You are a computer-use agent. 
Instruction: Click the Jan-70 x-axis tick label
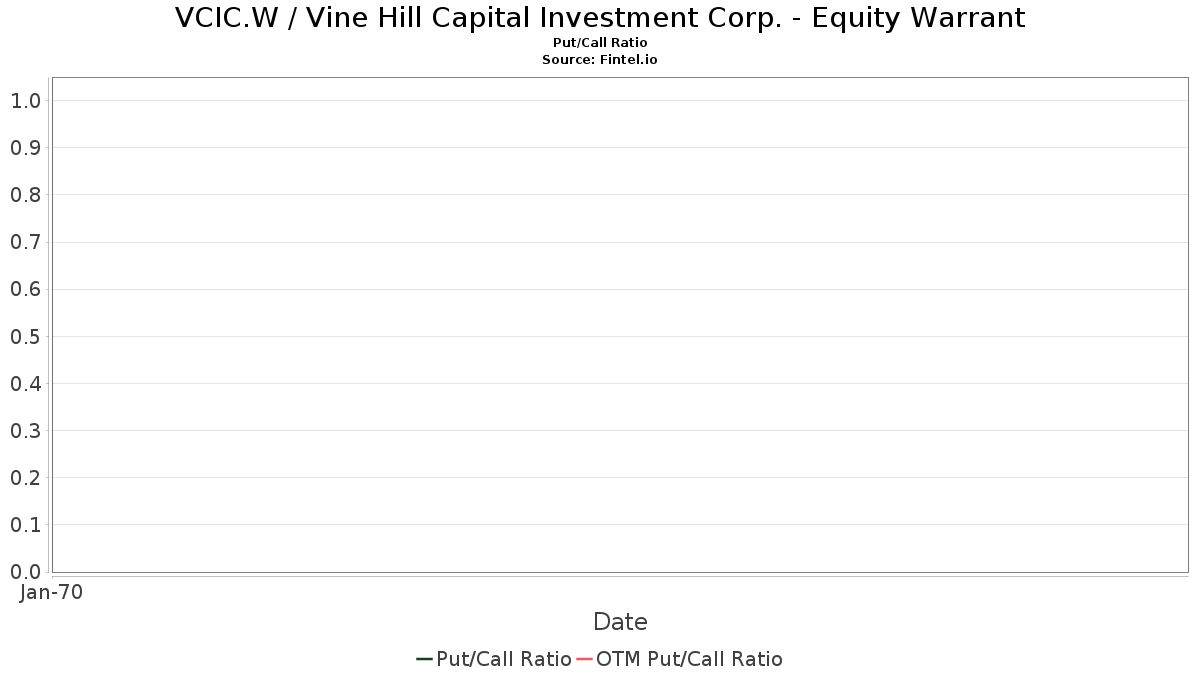click(x=52, y=593)
